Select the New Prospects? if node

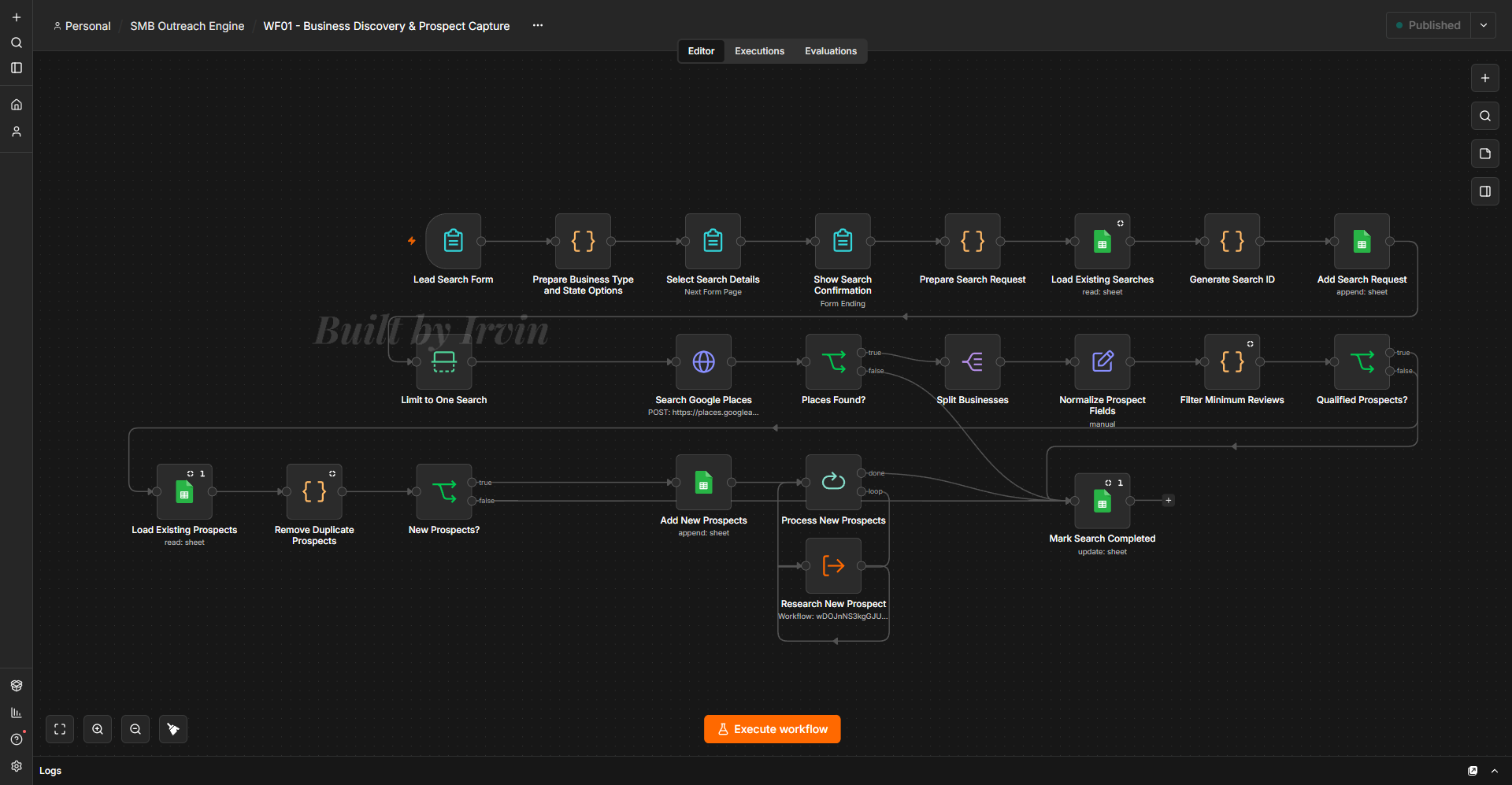tap(444, 491)
